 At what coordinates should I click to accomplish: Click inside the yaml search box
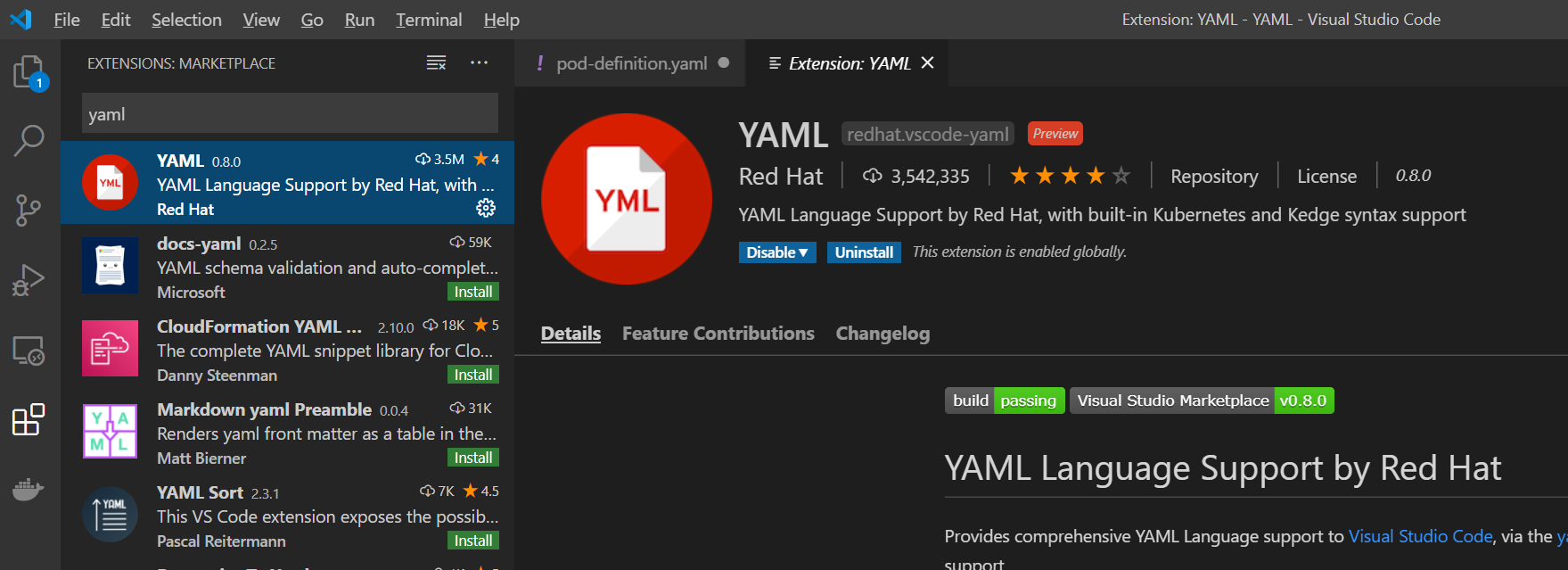click(289, 113)
